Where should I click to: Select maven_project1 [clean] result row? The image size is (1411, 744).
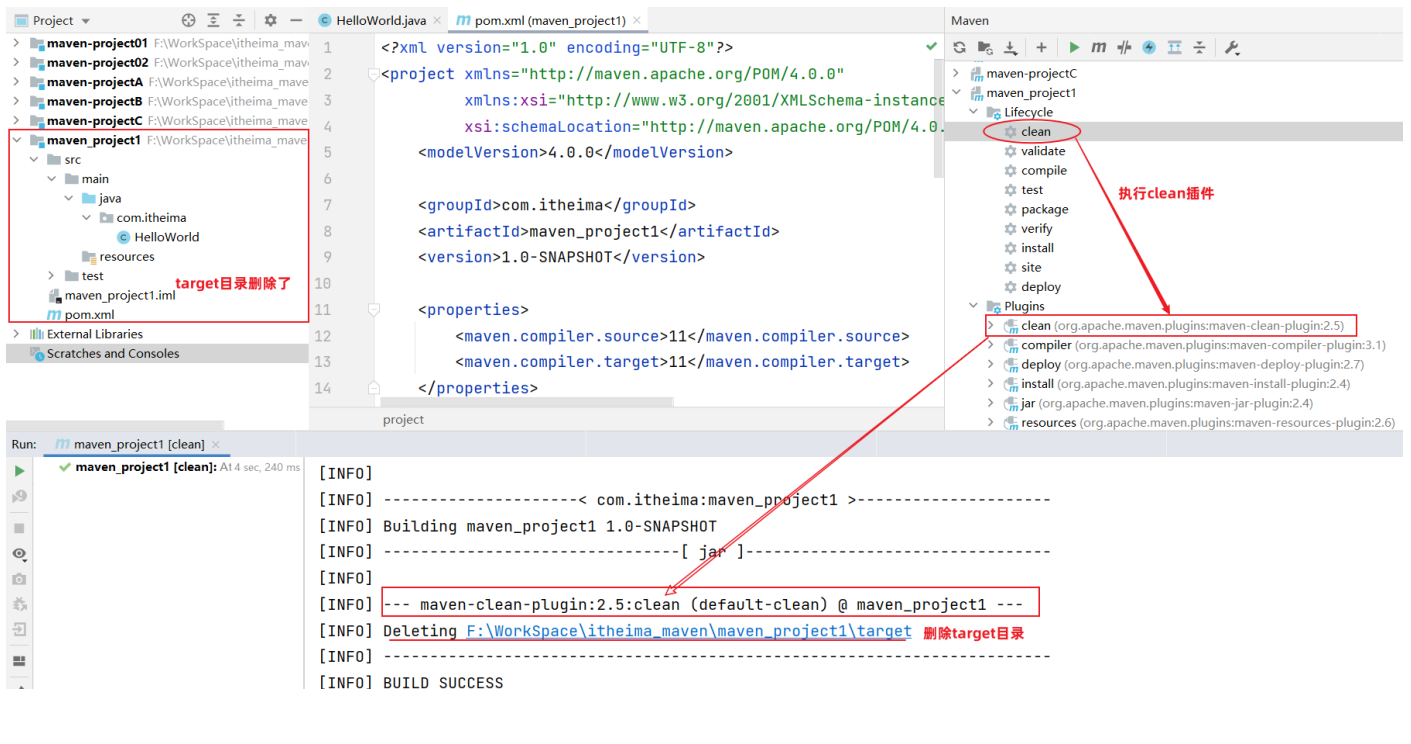click(179, 467)
